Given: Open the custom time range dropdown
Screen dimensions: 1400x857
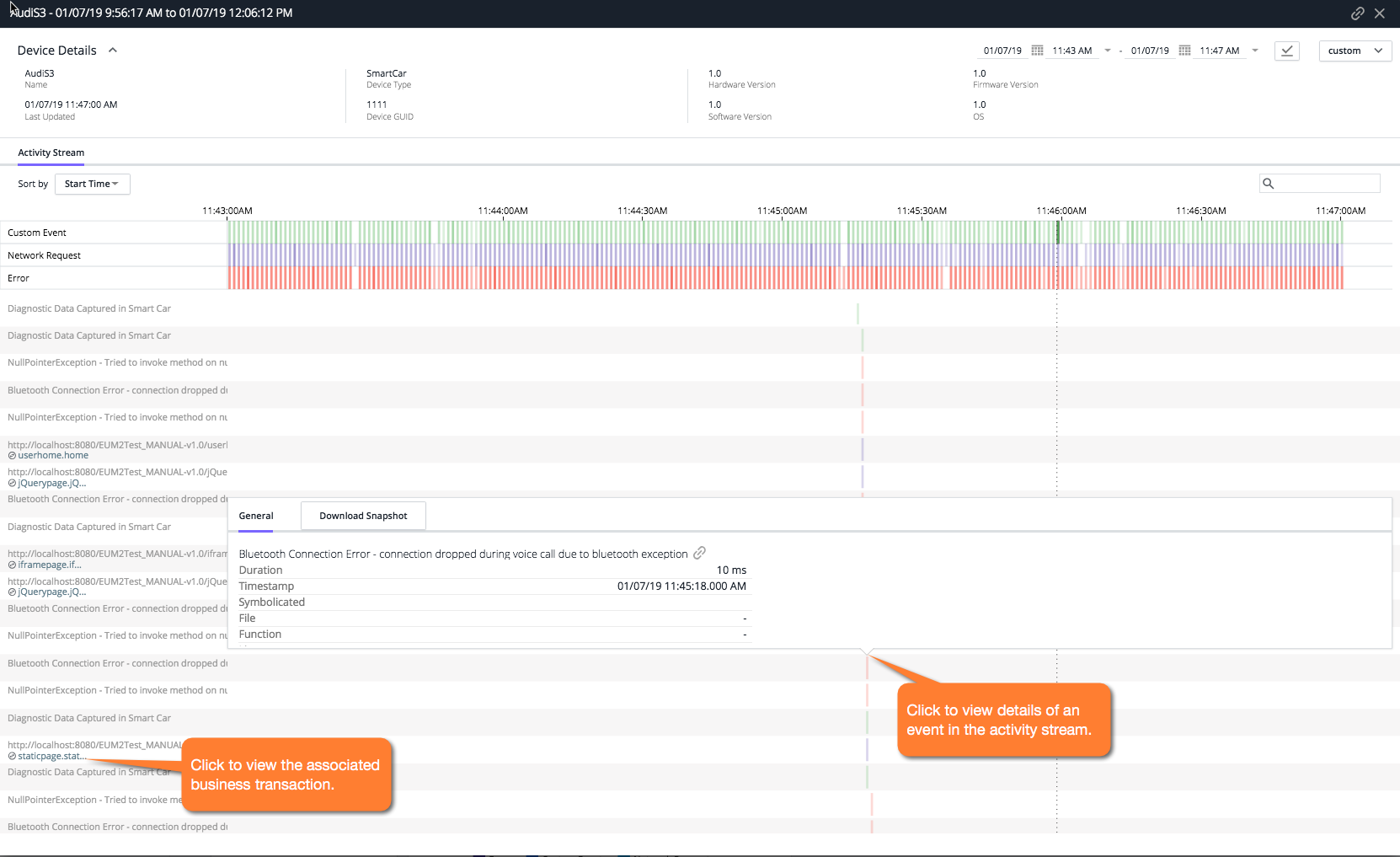Looking at the screenshot, I should pos(1355,51).
